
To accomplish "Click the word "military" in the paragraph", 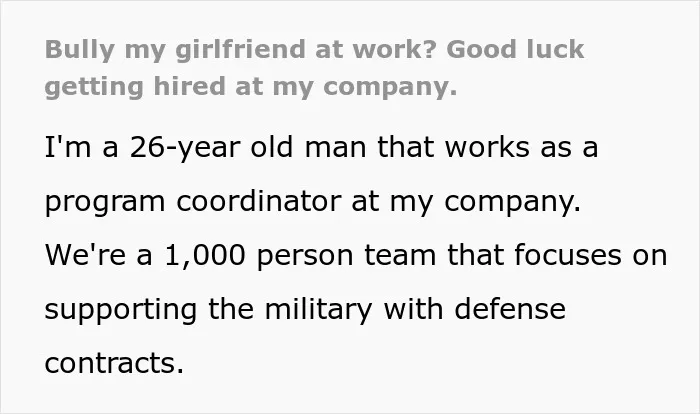I will click(x=318, y=309).
